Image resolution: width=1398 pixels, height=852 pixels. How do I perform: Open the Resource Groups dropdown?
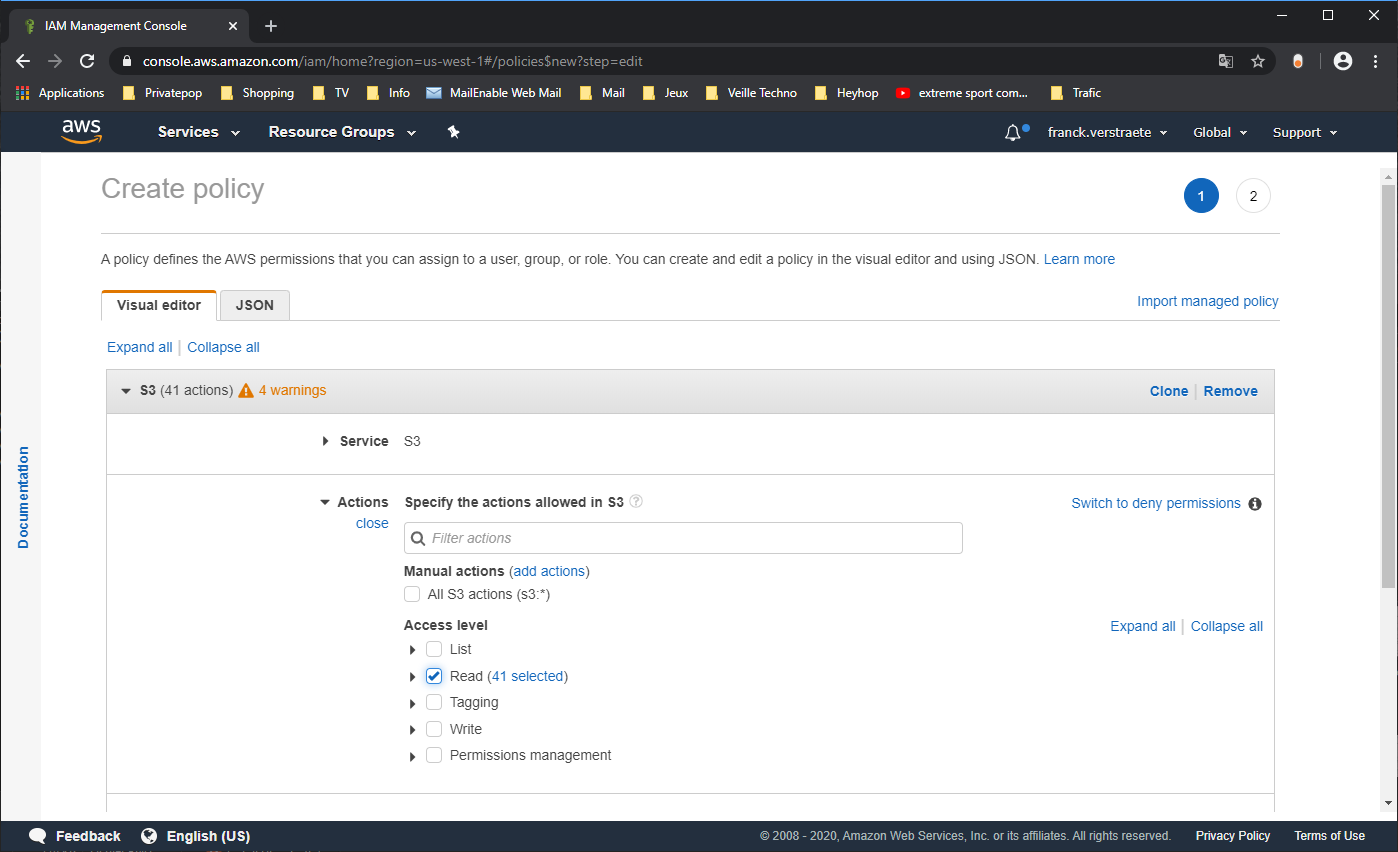[342, 132]
